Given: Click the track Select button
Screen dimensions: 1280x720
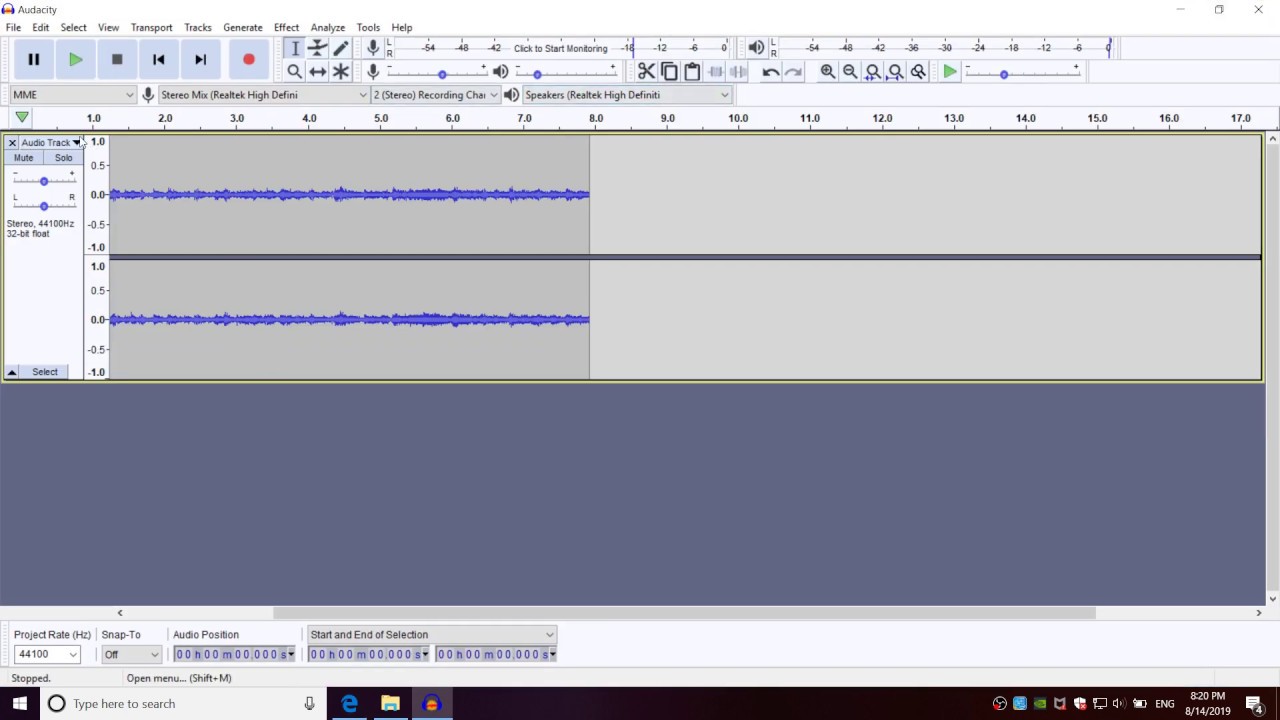Looking at the screenshot, I should coord(45,372).
